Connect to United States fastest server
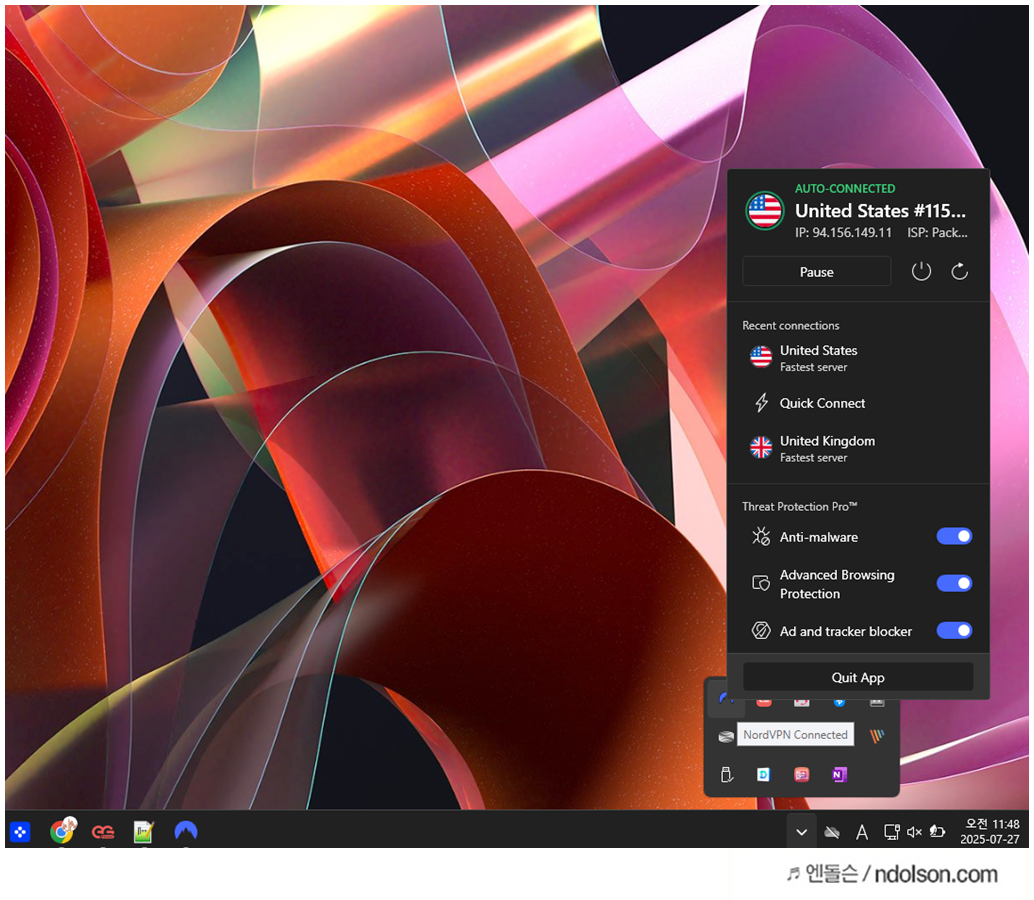Screen dimensions: 1034x900 857,357
